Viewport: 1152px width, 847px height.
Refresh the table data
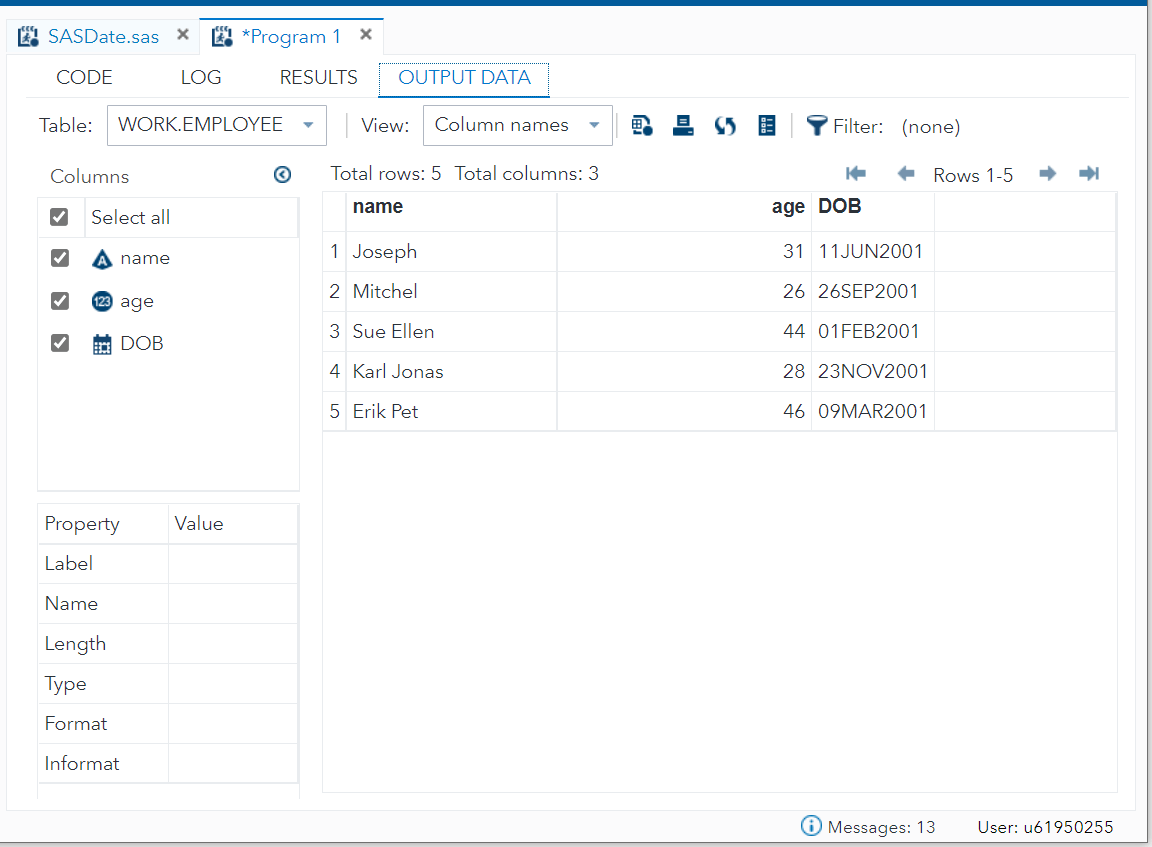725,125
